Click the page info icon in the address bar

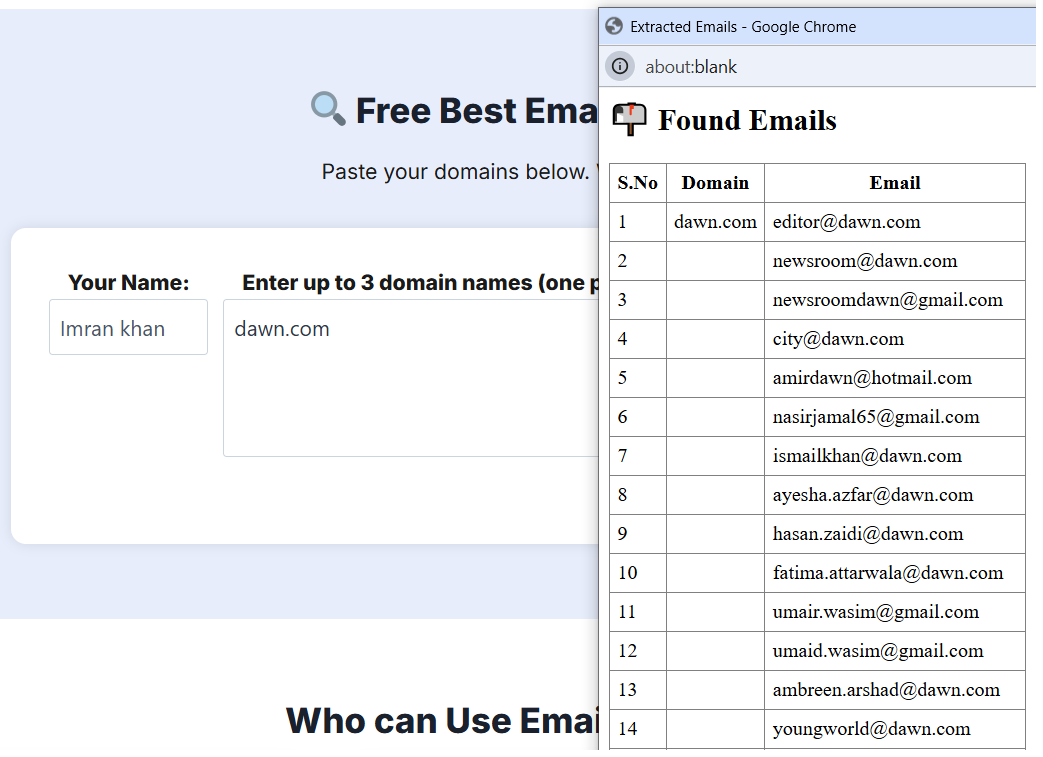pyautogui.click(x=620, y=66)
